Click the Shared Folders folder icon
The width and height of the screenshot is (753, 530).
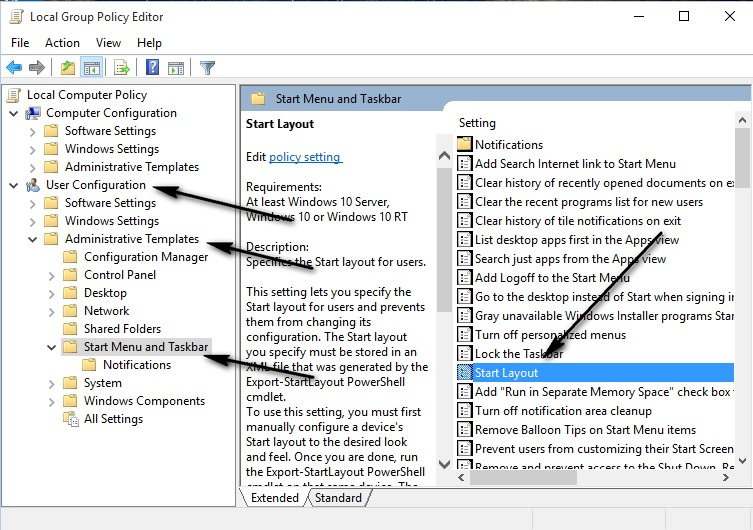click(x=70, y=329)
